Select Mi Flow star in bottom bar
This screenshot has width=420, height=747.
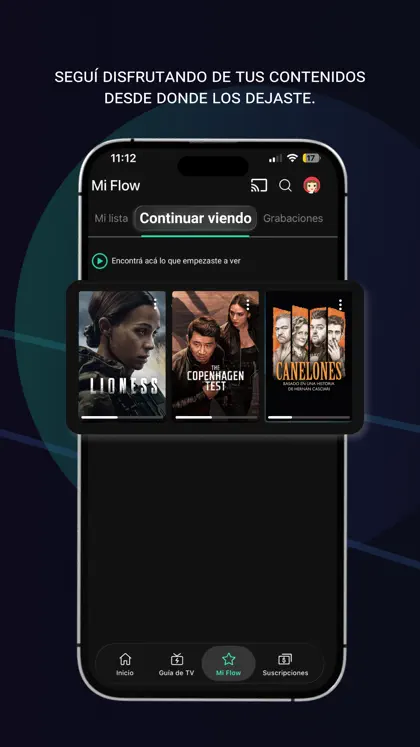[x=229, y=664]
